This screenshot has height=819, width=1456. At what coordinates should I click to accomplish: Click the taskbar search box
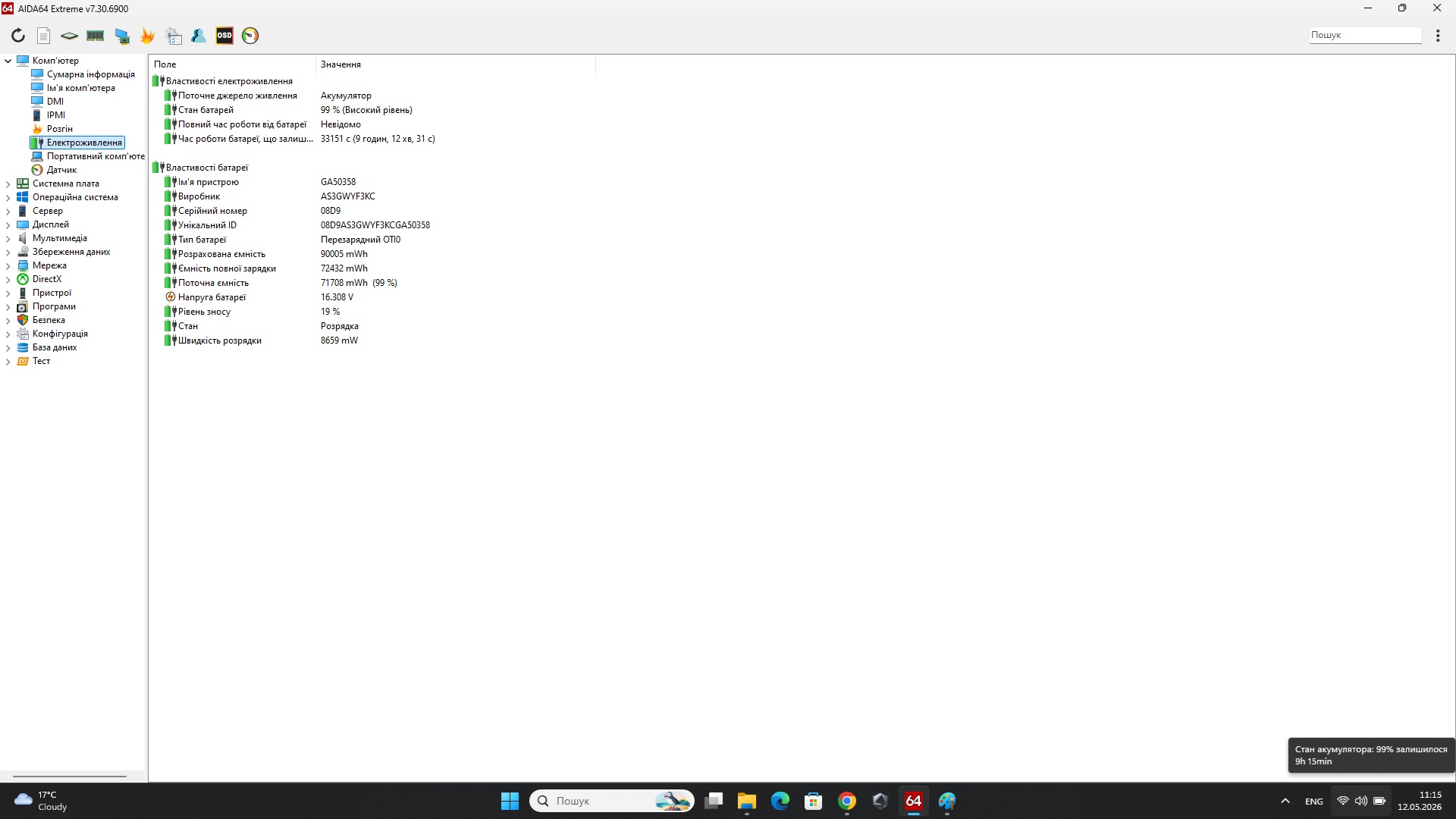point(611,801)
